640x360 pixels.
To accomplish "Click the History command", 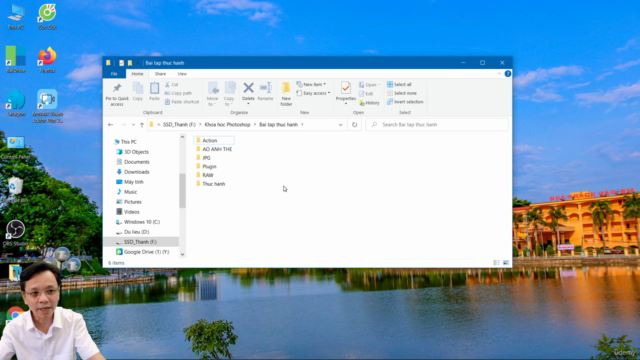I will point(369,103).
